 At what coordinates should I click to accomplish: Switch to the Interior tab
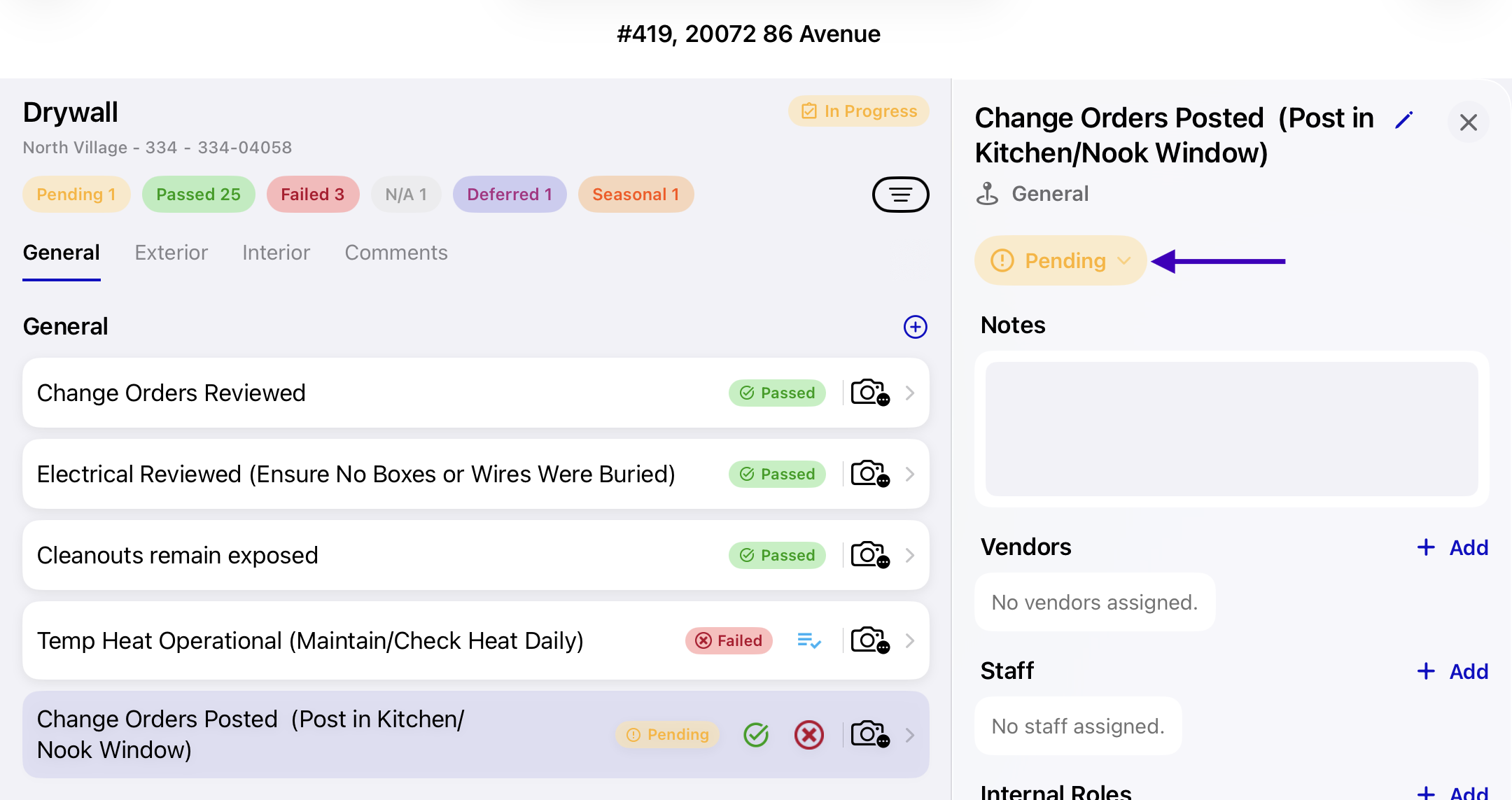pyautogui.click(x=276, y=253)
